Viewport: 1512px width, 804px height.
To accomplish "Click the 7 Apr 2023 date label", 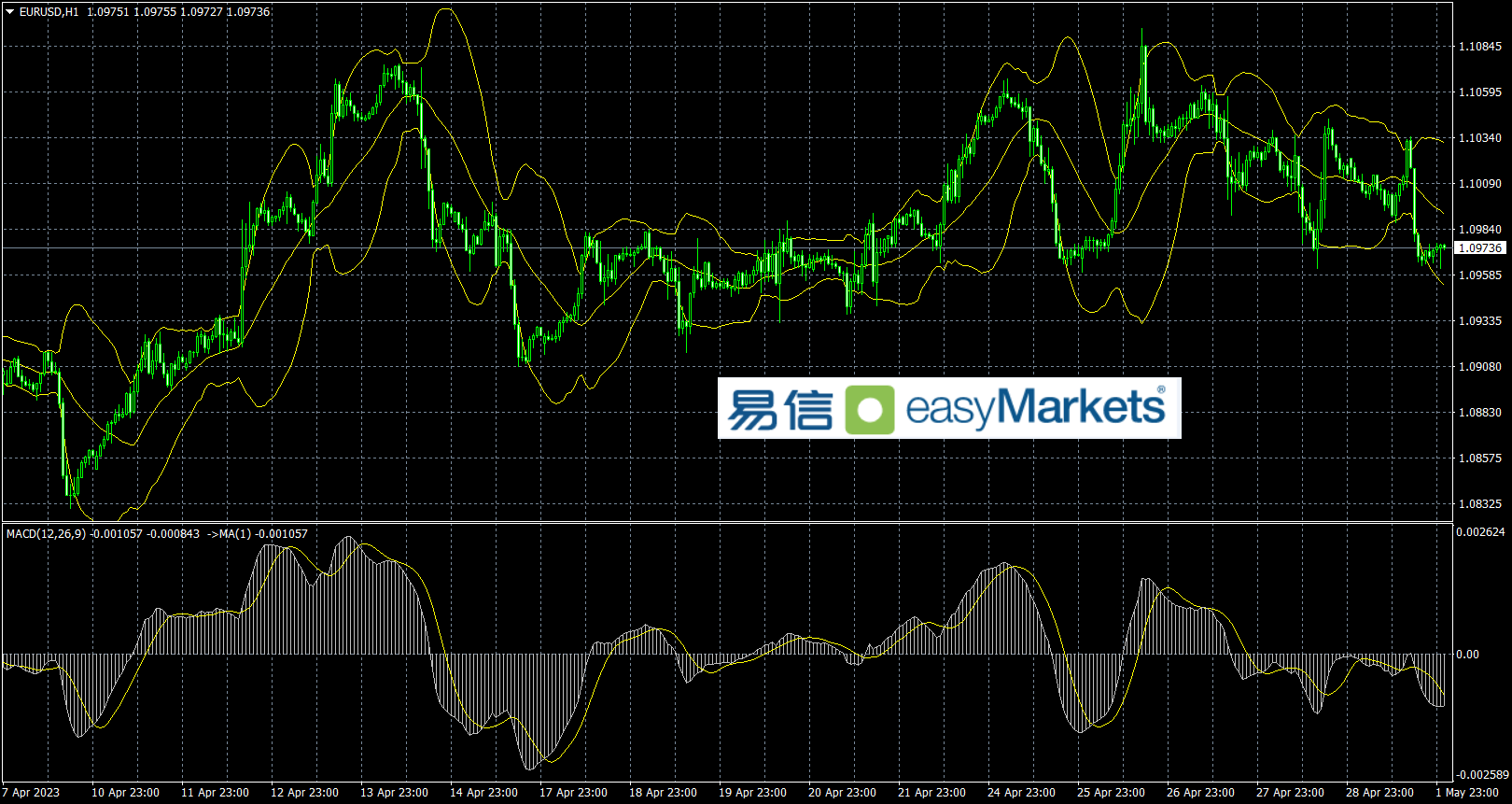I will pos(31,793).
